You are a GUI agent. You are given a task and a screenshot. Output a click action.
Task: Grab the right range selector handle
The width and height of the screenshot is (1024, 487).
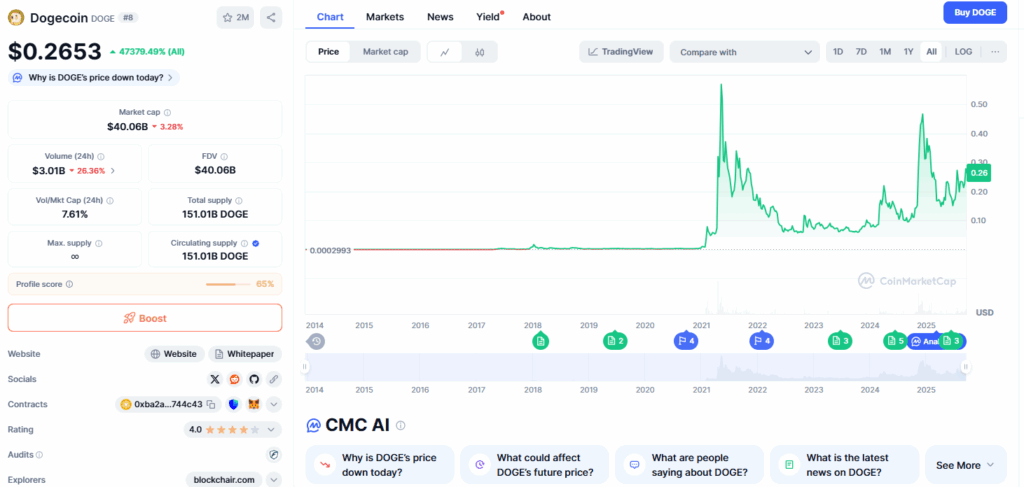coord(965,367)
